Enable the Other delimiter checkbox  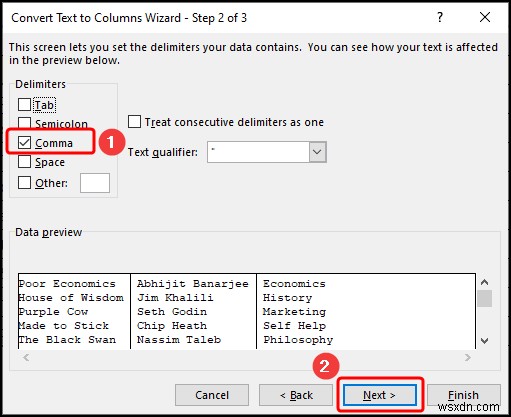click(x=24, y=183)
